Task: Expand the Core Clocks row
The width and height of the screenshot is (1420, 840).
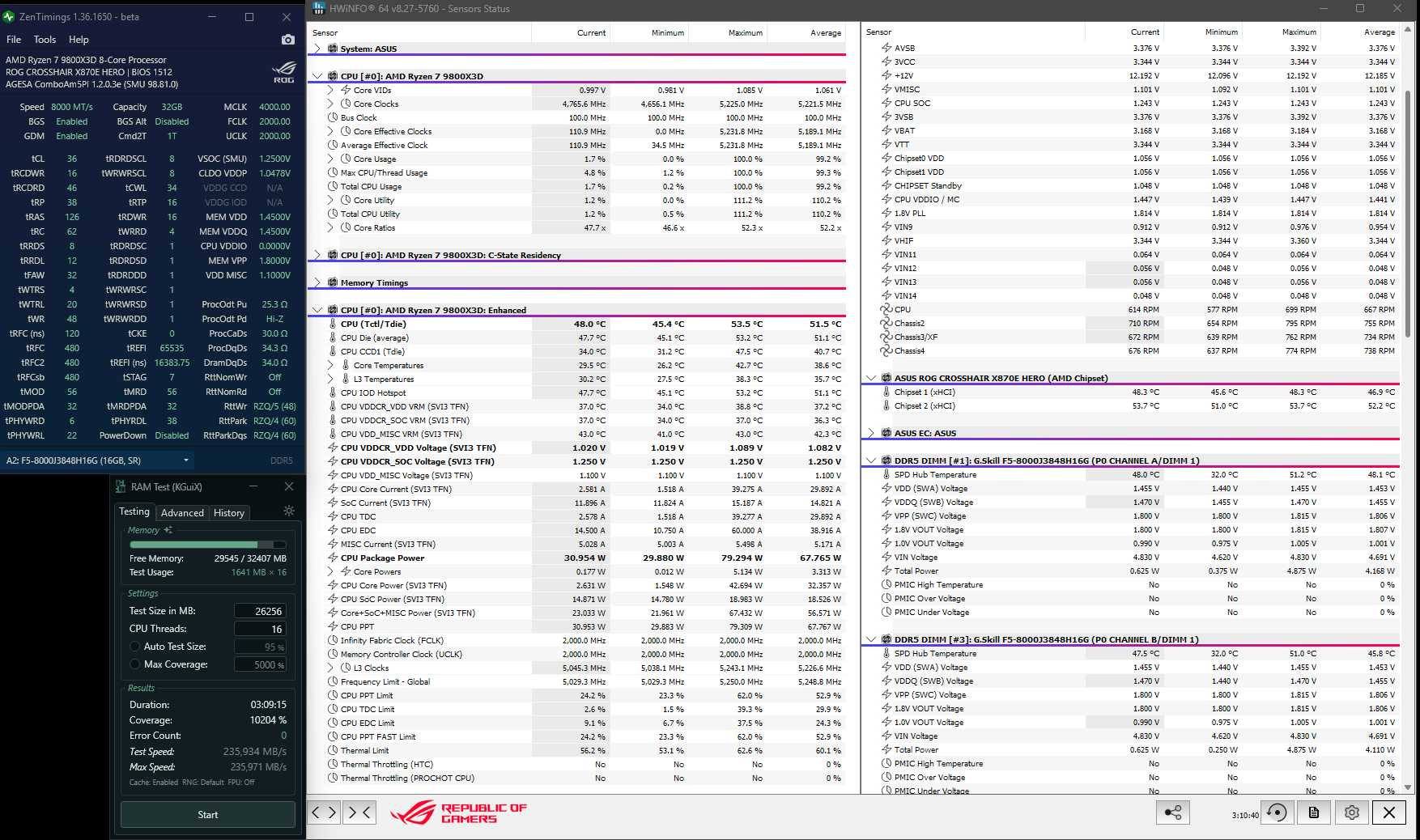Action: [330, 104]
